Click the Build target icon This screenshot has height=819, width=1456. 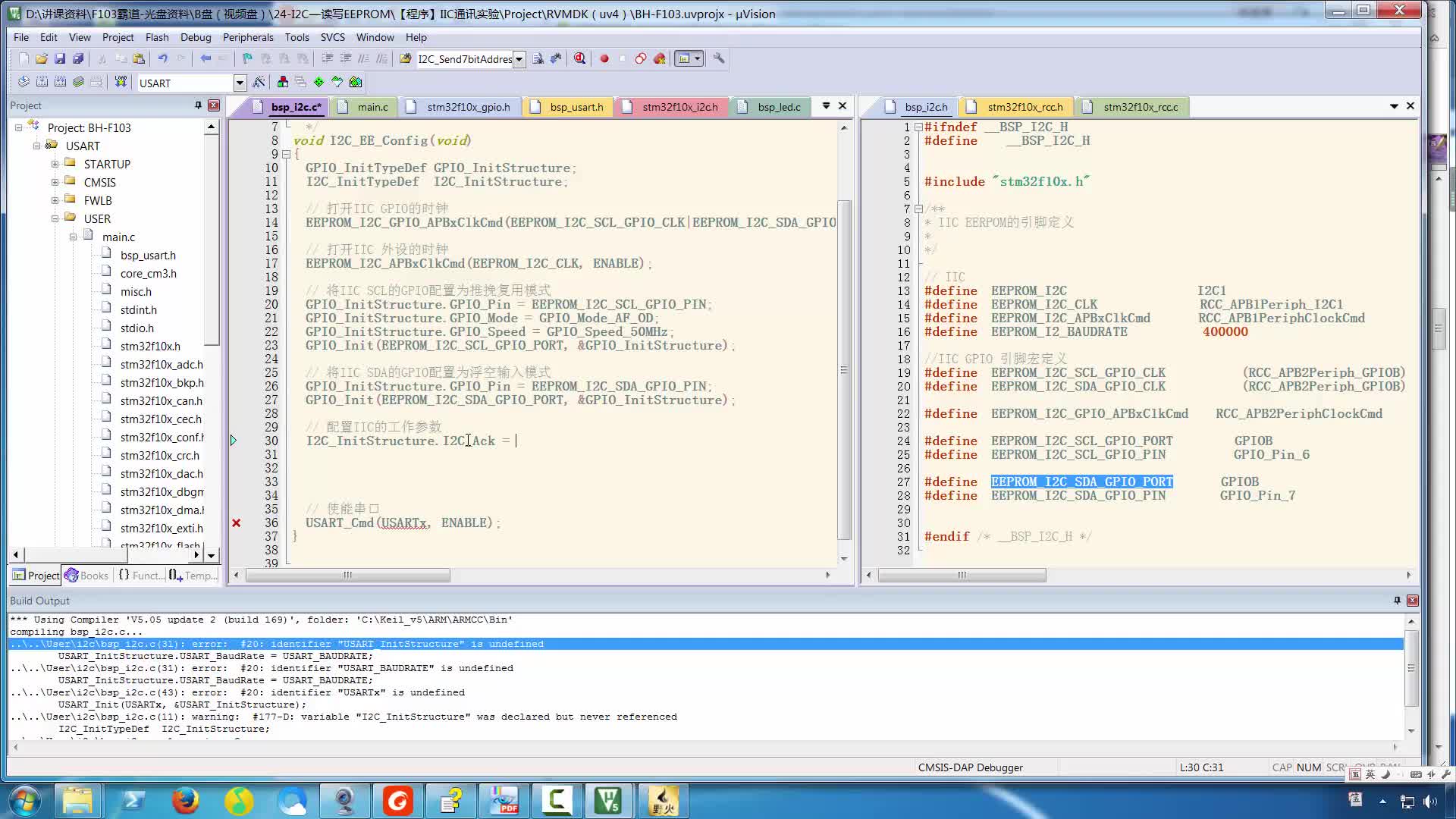42,82
